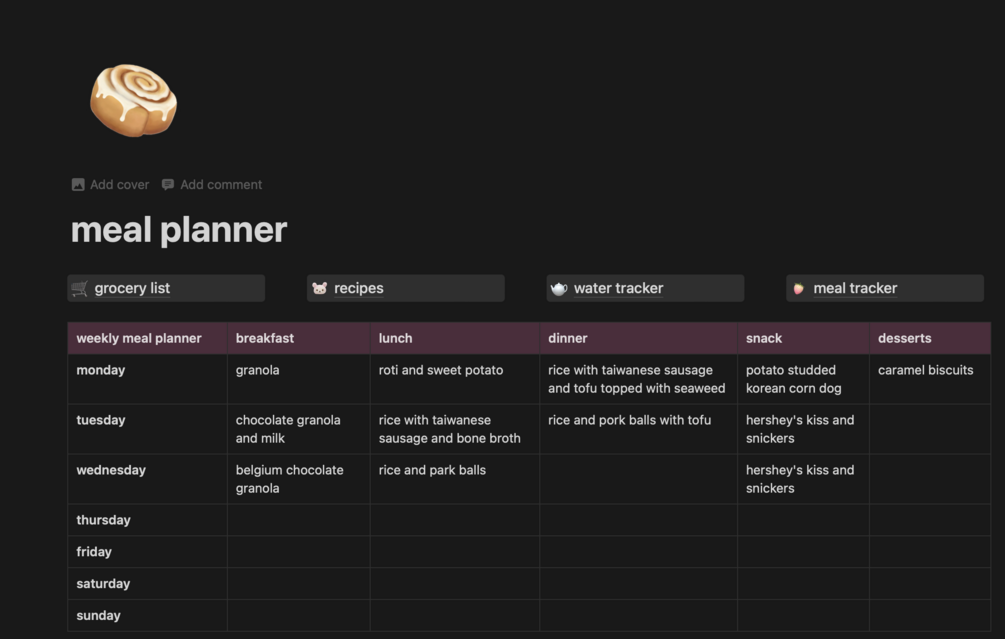Click the teapot icon beside water tracker

559,289
